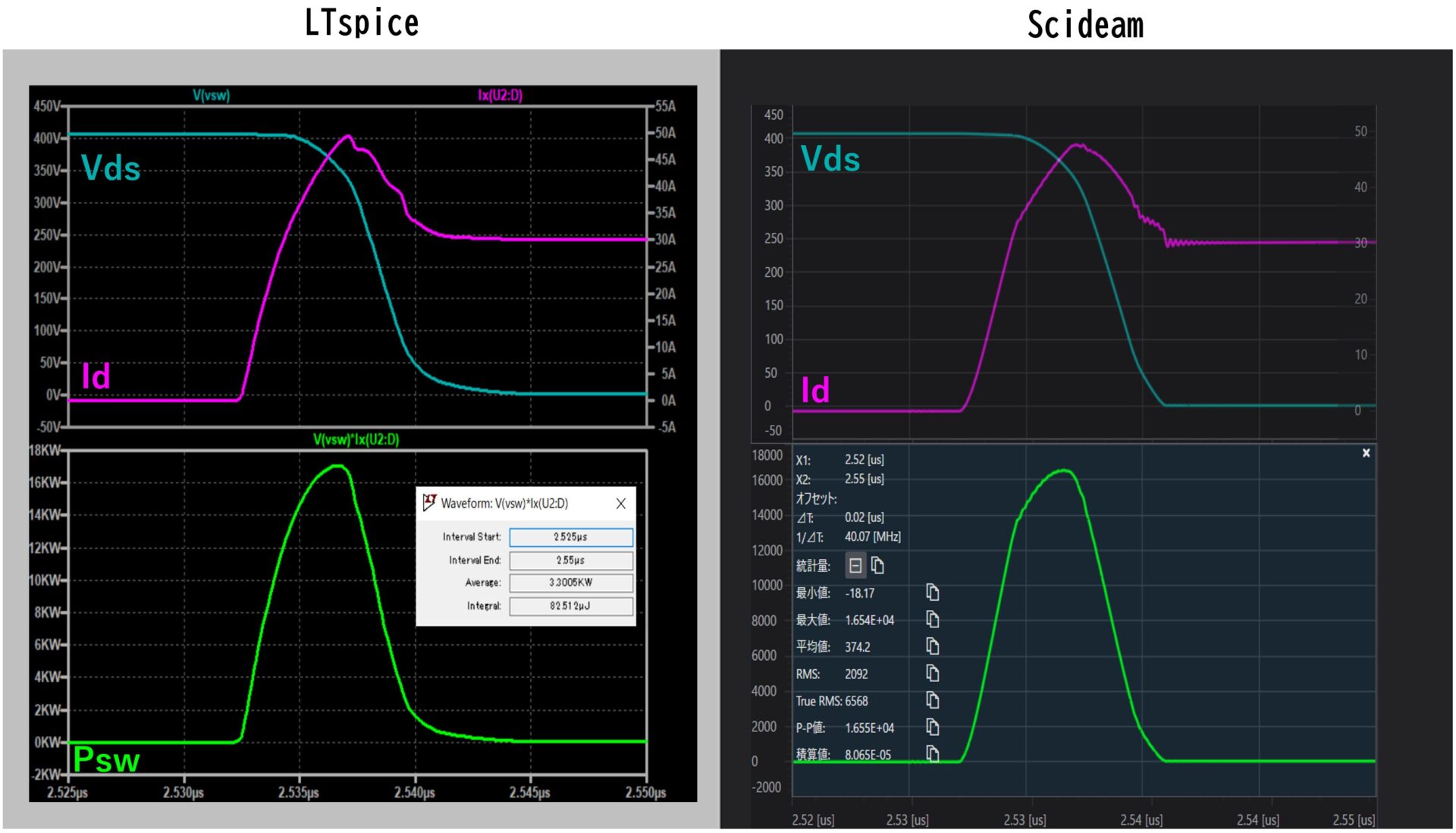Image resolution: width=1456 pixels, height=833 pixels.
Task: Copy the minimum value -18.17
Action: click(x=932, y=593)
